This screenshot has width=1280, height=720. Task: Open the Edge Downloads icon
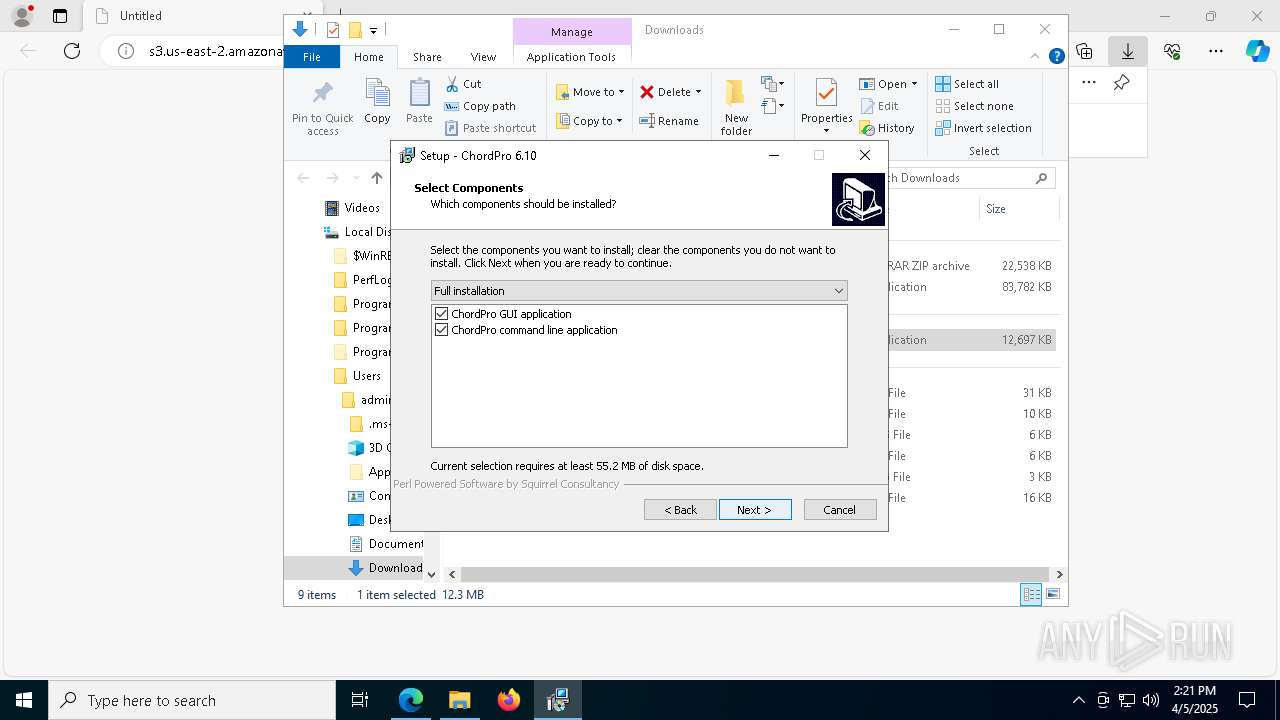(x=1128, y=51)
